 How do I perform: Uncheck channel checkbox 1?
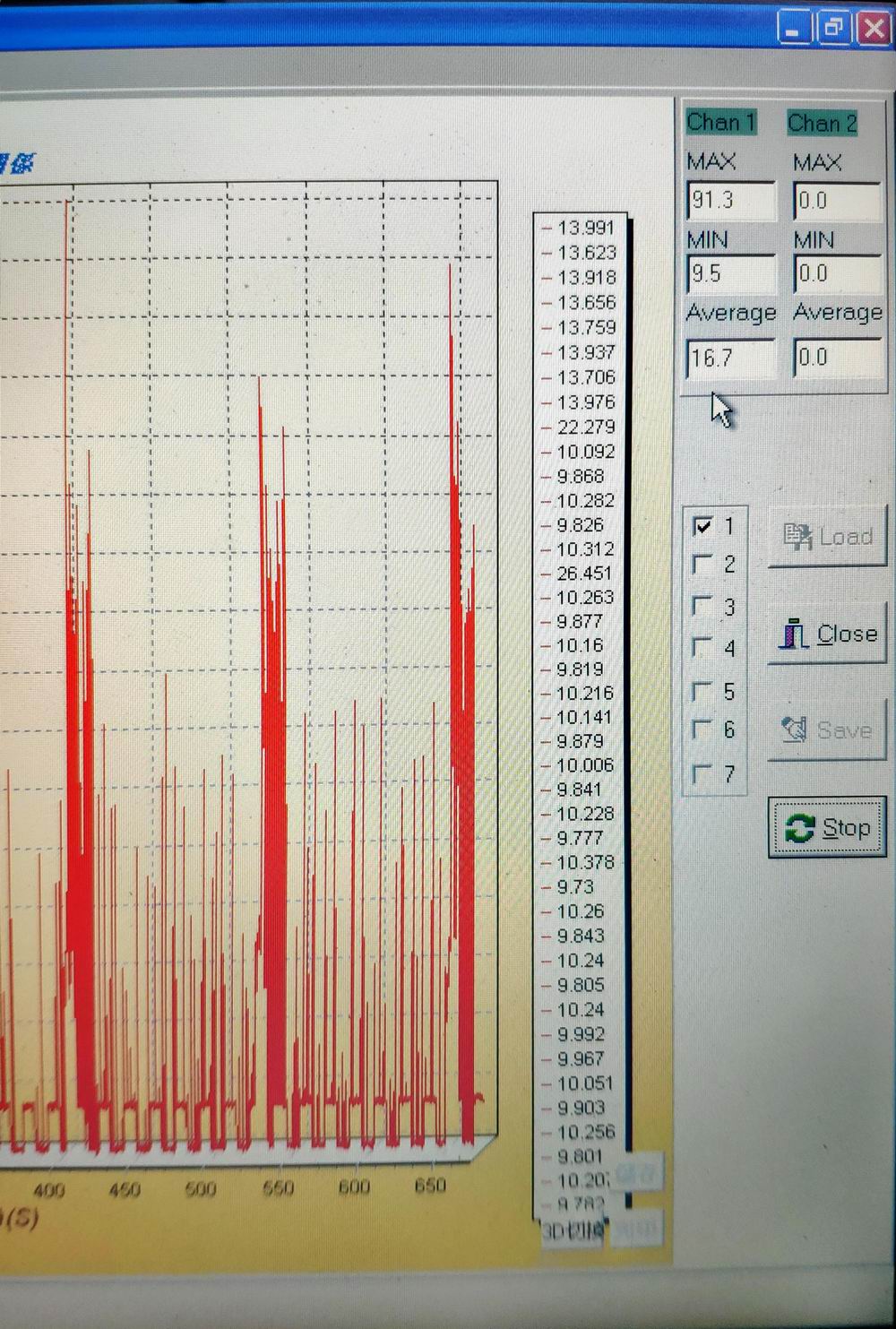pyautogui.click(x=703, y=526)
